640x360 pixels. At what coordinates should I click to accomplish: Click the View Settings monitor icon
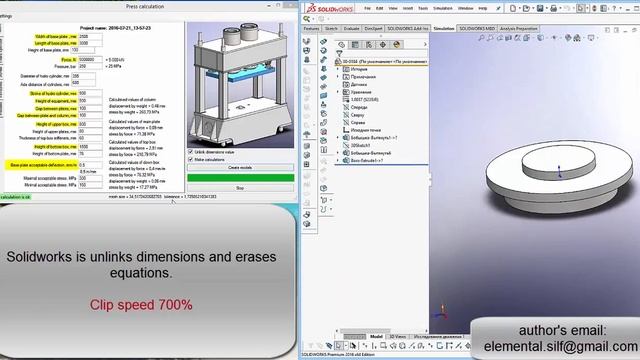coord(591,38)
